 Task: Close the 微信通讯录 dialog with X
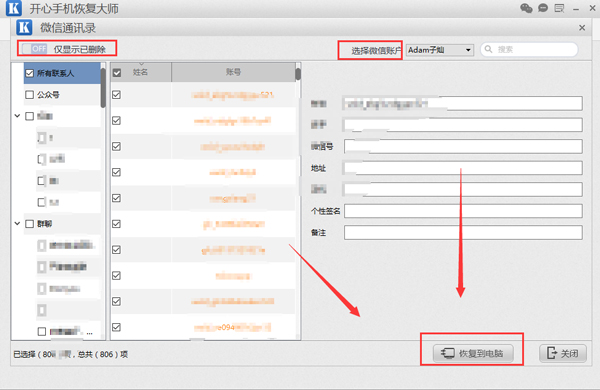click(x=582, y=28)
